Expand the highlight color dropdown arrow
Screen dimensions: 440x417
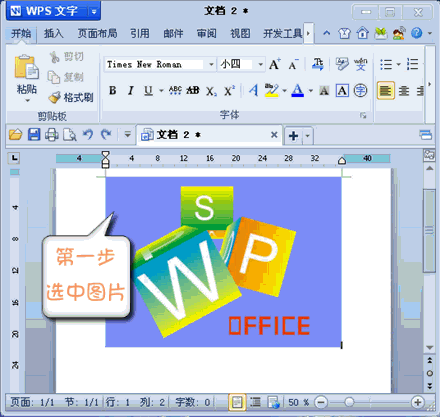coord(284,91)
